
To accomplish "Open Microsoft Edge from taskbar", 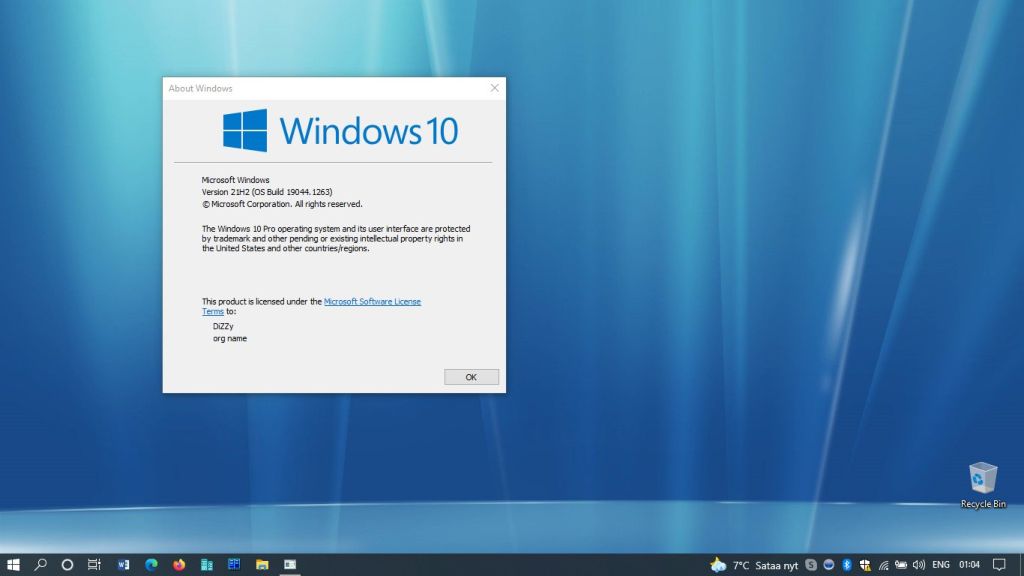I will [151, 564].
